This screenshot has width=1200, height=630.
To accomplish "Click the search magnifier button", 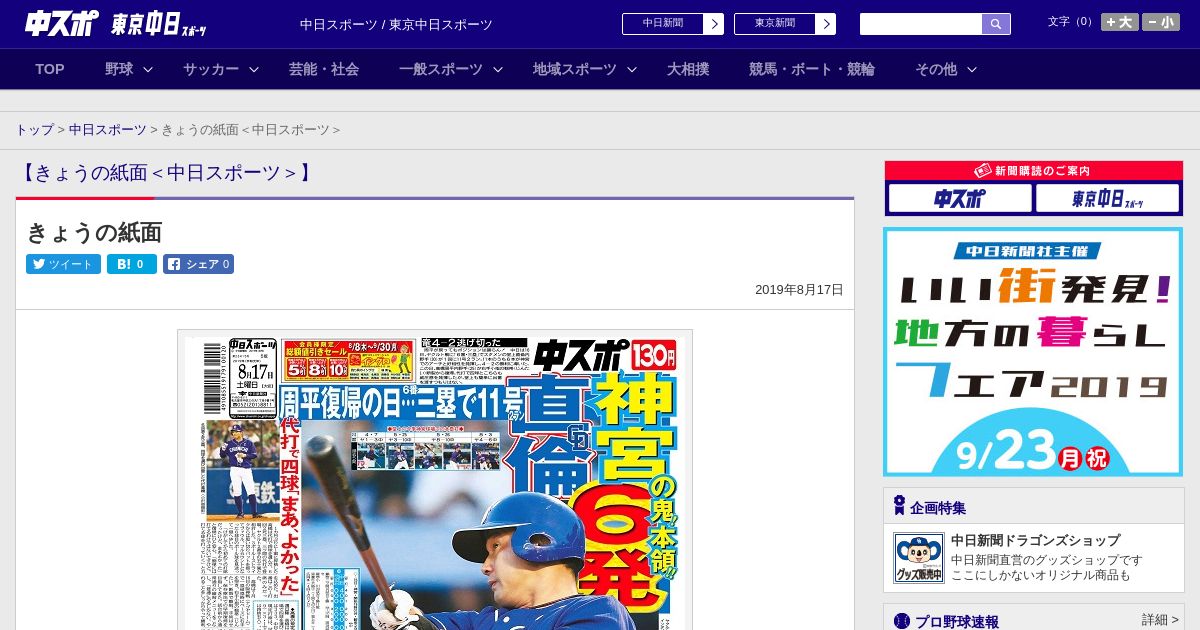I will pos(996,24).
